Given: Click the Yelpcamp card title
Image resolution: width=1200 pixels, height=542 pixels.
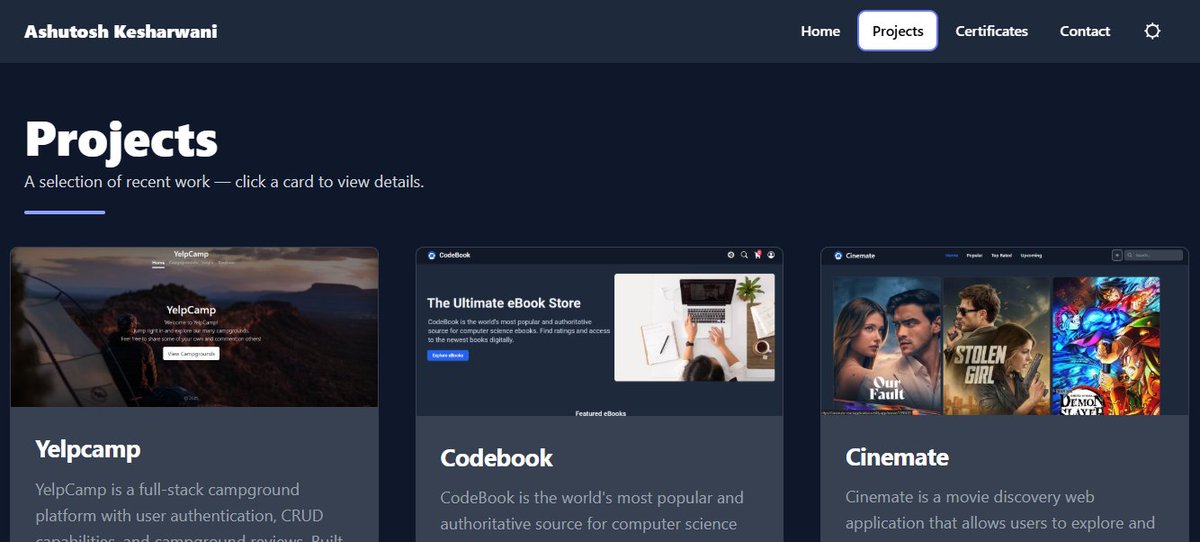Looking at the screenshot, I should click(x=88, y=449).
